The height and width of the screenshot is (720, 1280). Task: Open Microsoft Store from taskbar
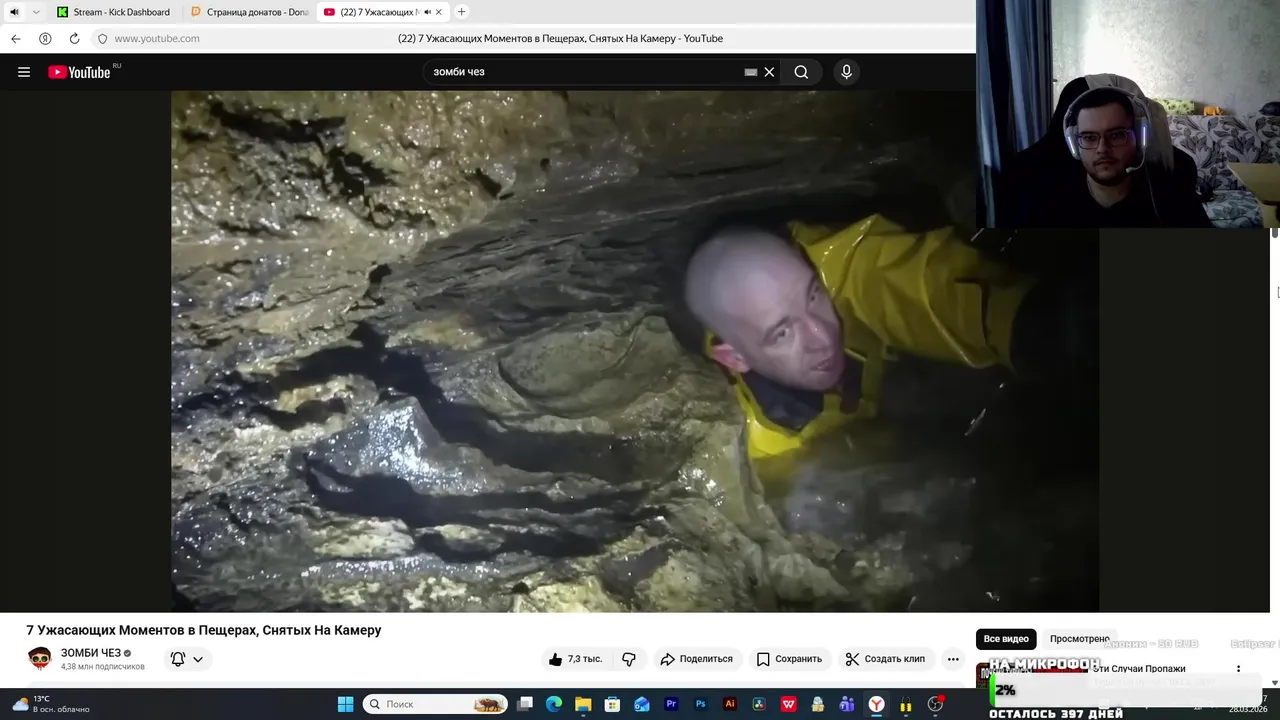[x=612, y=704]
